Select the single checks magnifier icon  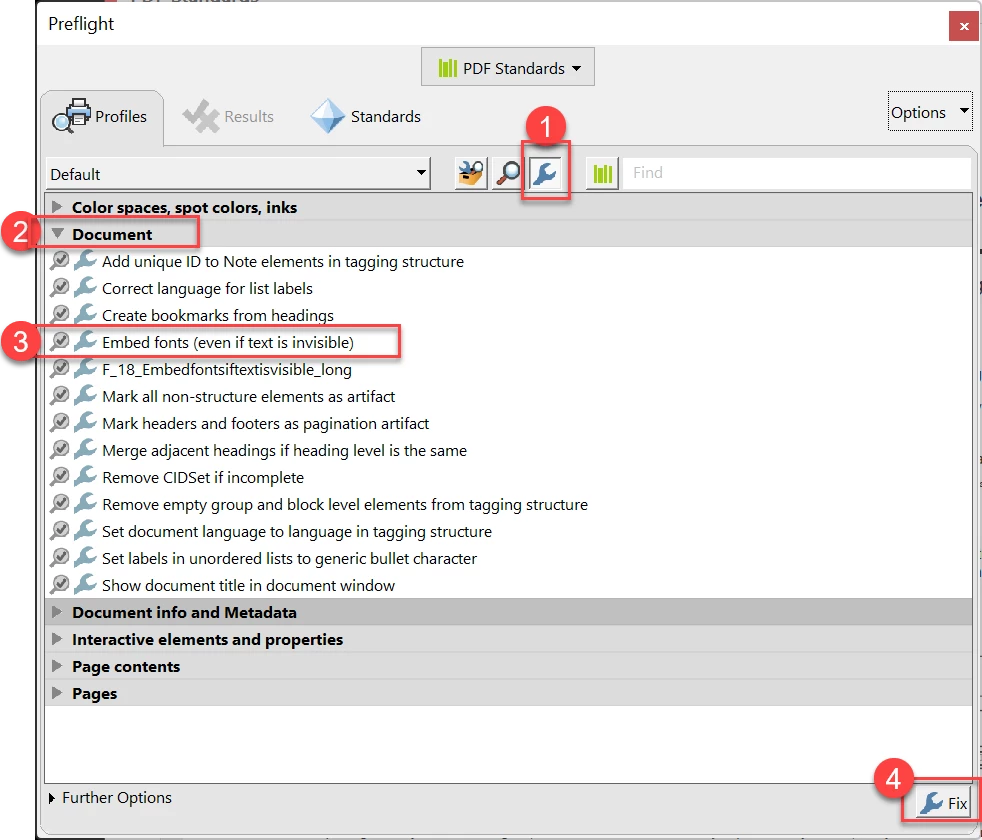click(x=508, y=174)
